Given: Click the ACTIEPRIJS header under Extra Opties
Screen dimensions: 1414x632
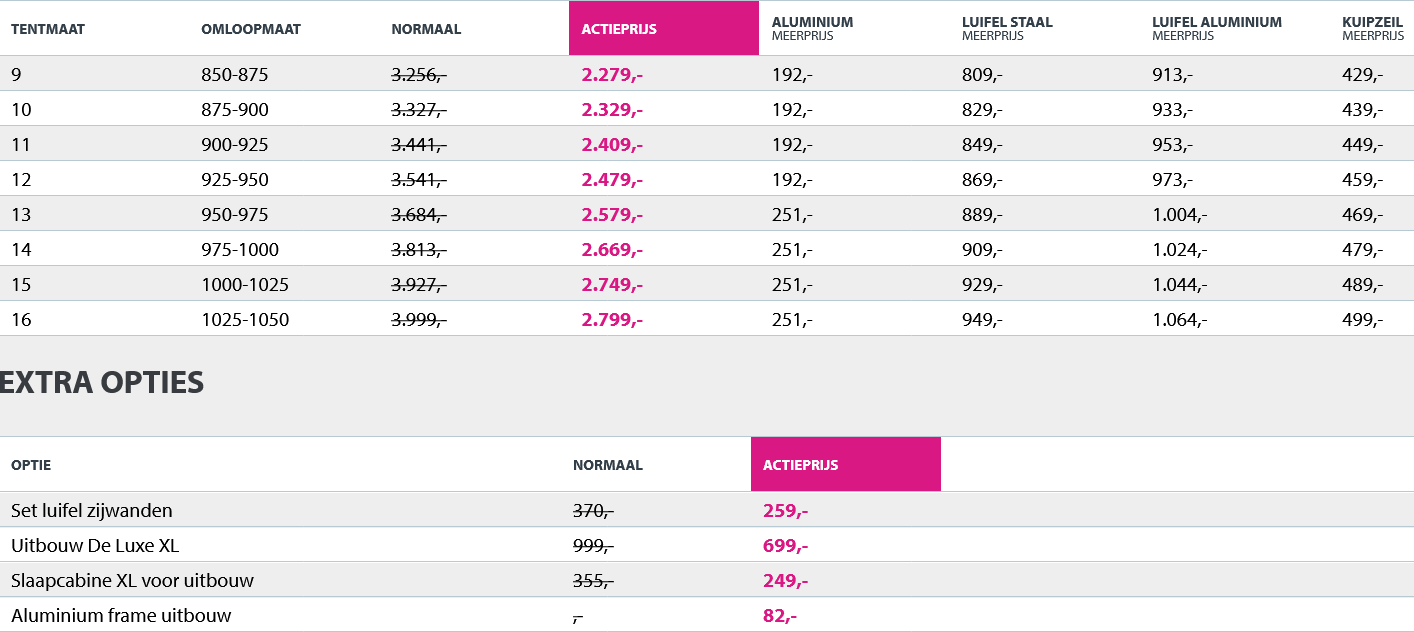Looking at the screenshot, I should point(845,465).
